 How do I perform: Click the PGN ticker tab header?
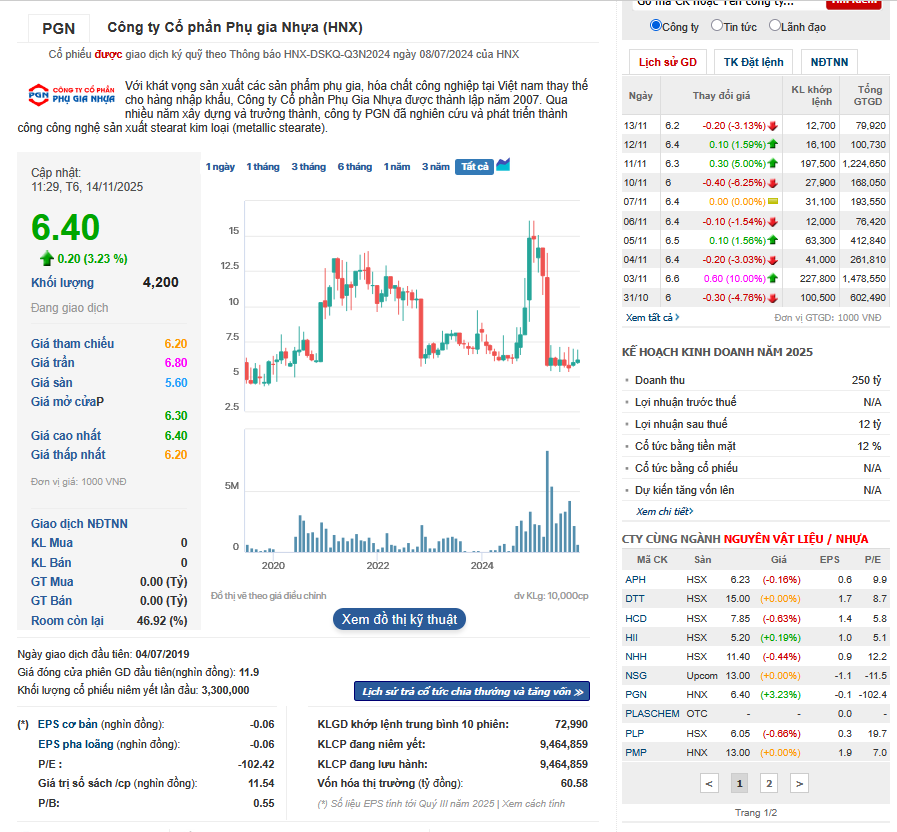tap(59, 28)
